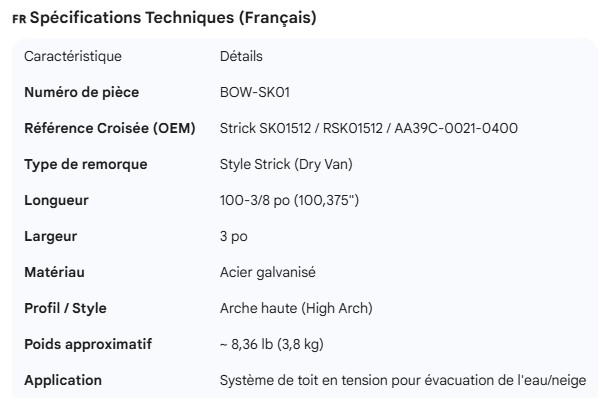The width and height of the screenshot is (607, 400).
Task: Click the Système de toit en tension description
Action: 402,380
